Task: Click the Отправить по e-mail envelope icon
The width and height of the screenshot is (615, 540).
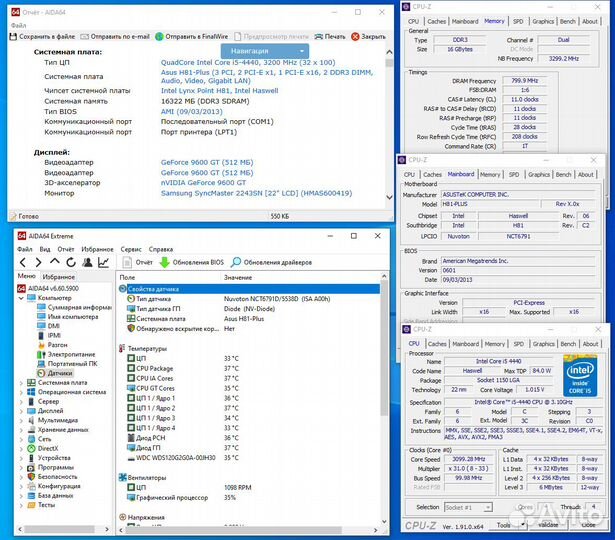Action: tap(84, 36)
